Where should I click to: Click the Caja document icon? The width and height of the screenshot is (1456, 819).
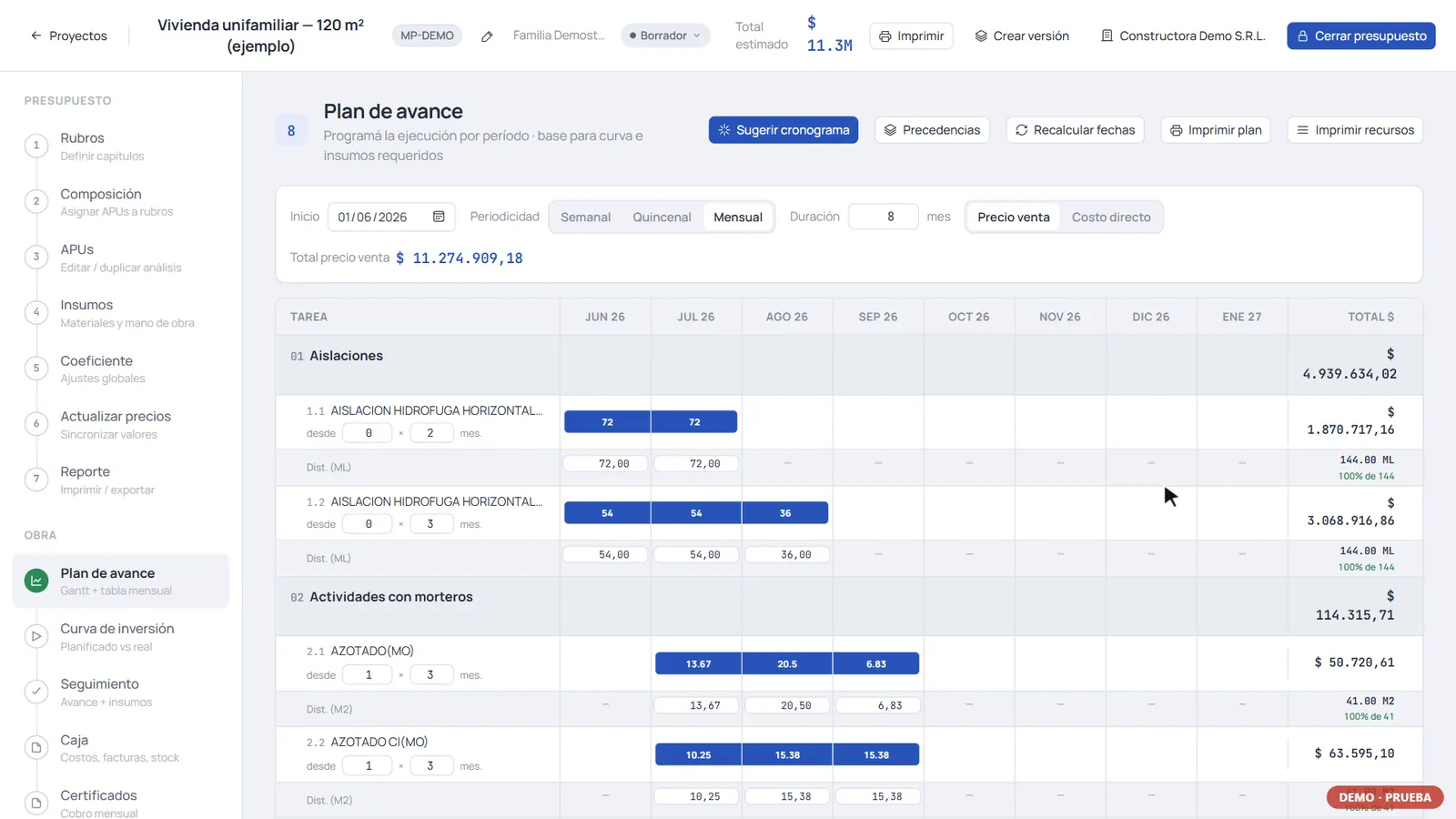pos(36,747)
